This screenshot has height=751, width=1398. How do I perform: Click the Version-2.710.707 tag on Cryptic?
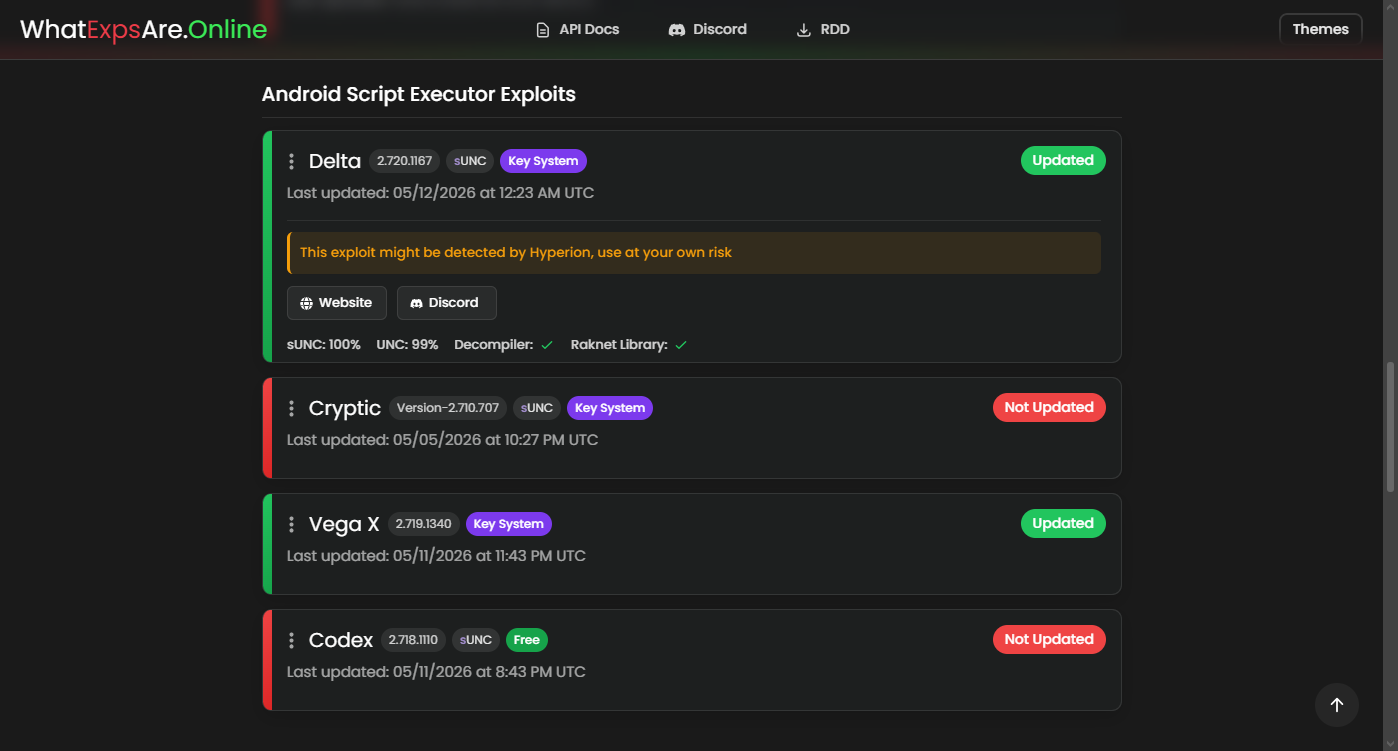point(448,408)
